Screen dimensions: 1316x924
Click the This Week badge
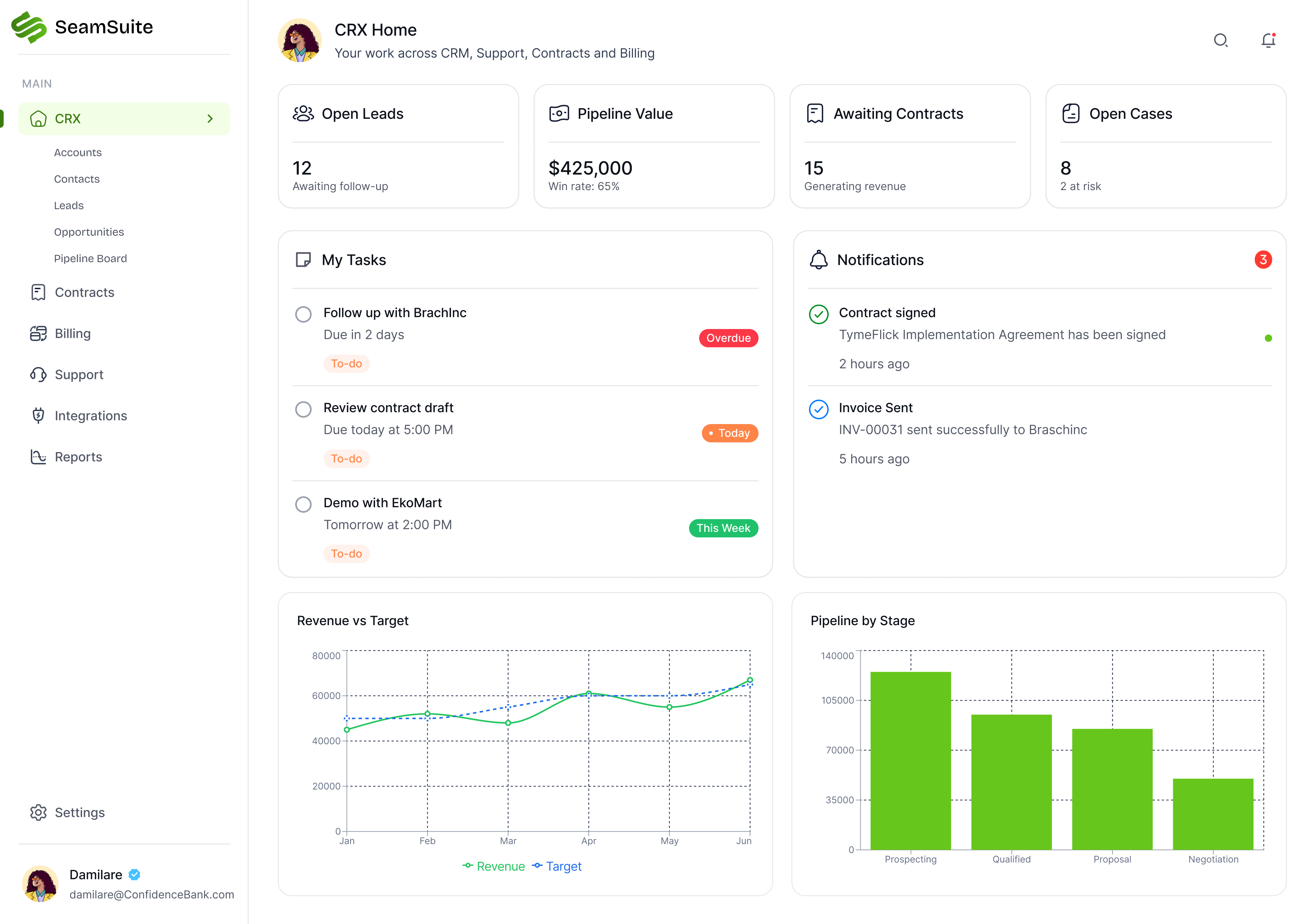[723, 529]
